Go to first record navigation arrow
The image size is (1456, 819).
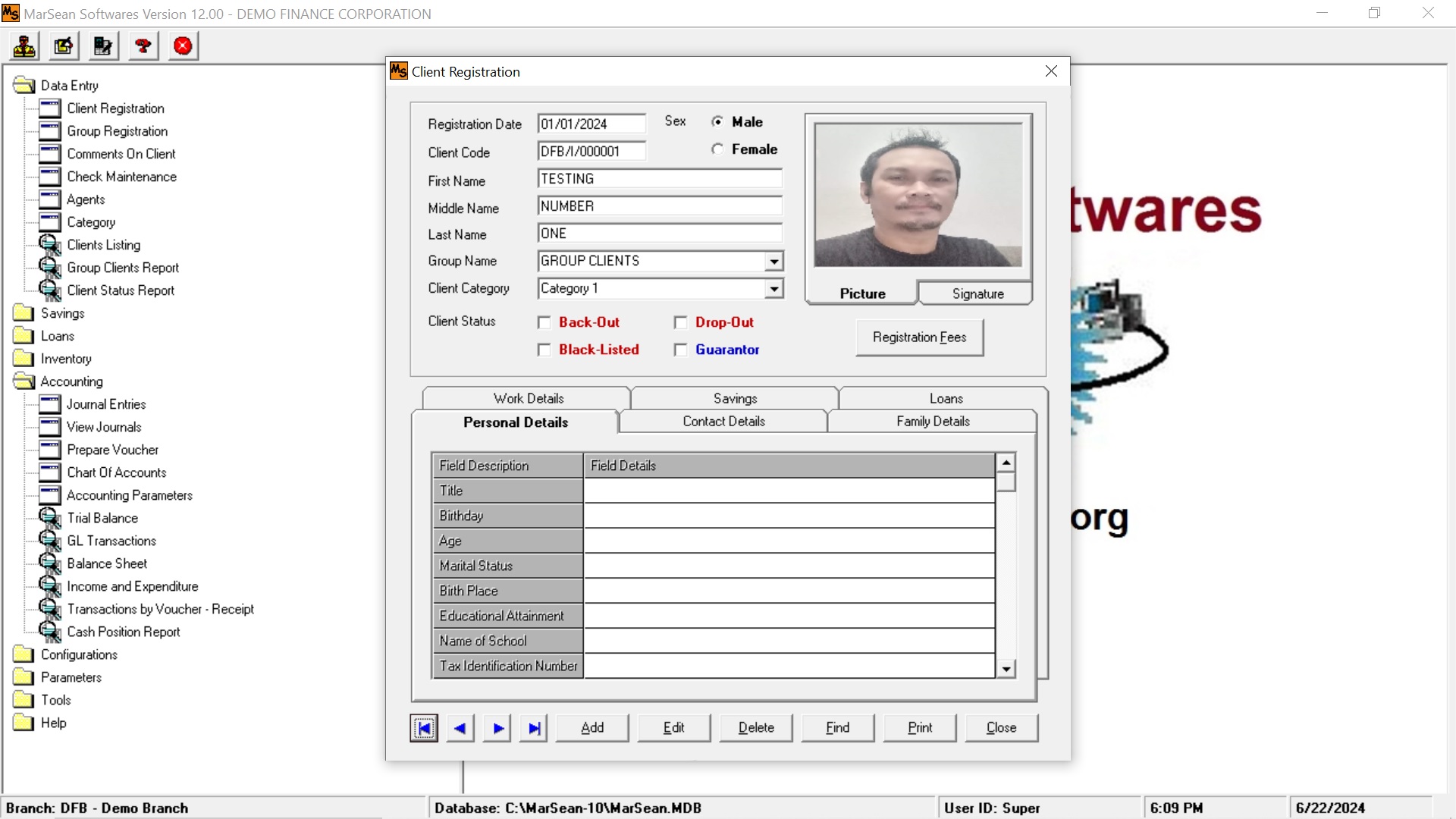(x=424, y=728)
